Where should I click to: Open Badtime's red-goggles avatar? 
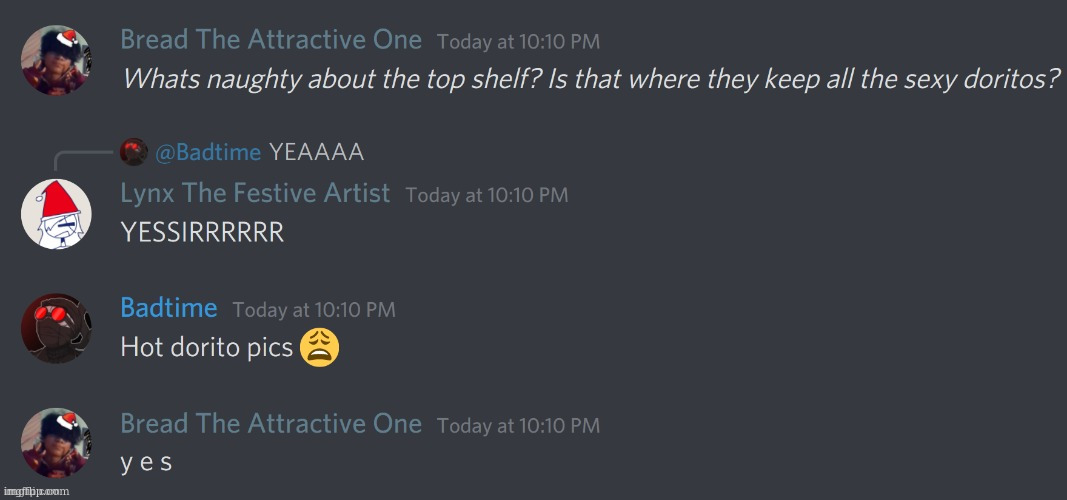56,329
